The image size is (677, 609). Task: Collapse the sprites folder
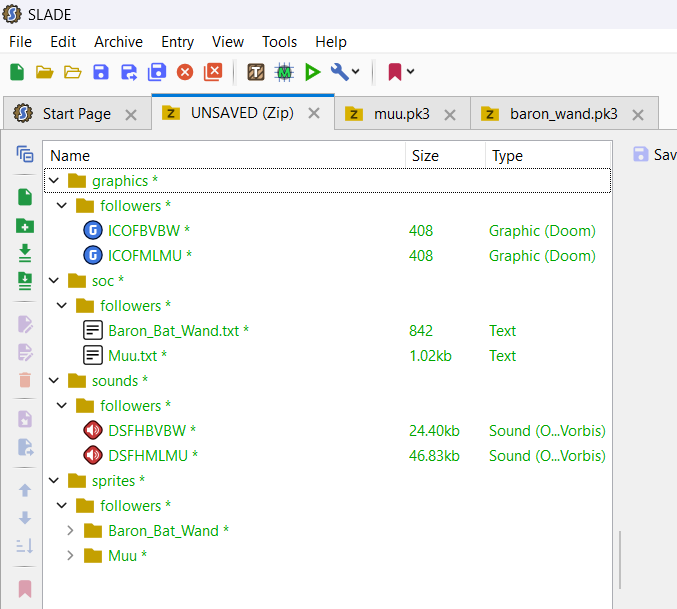(x=54, y=480)
